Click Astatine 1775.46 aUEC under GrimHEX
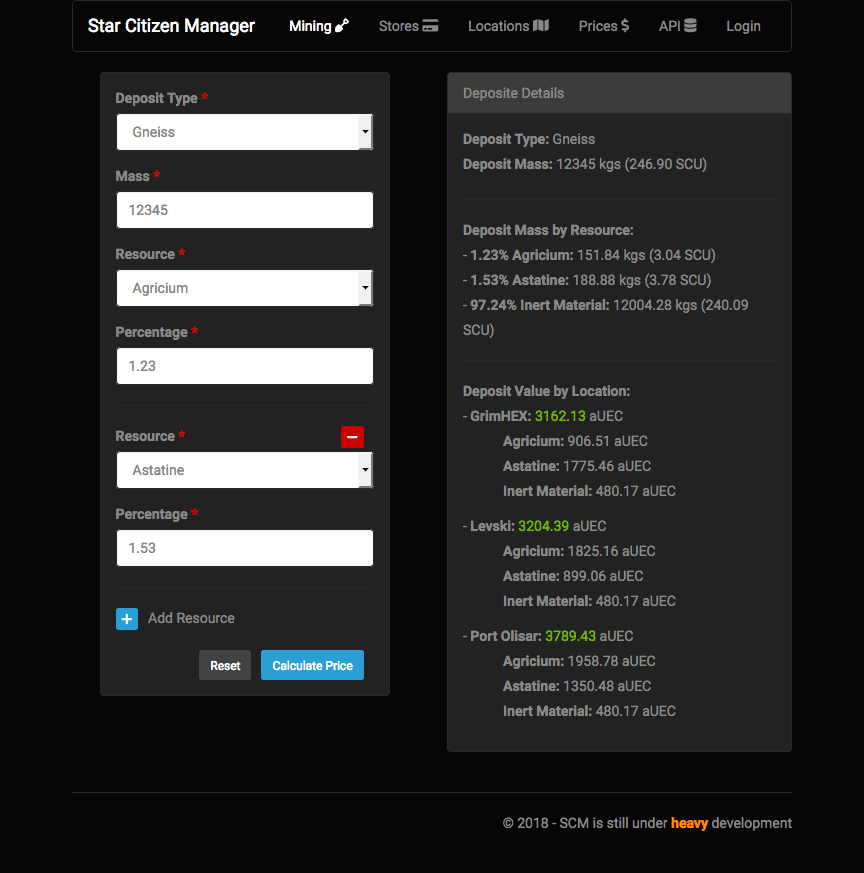The height and width of the screenshot is (873, 864). point(577,466)
